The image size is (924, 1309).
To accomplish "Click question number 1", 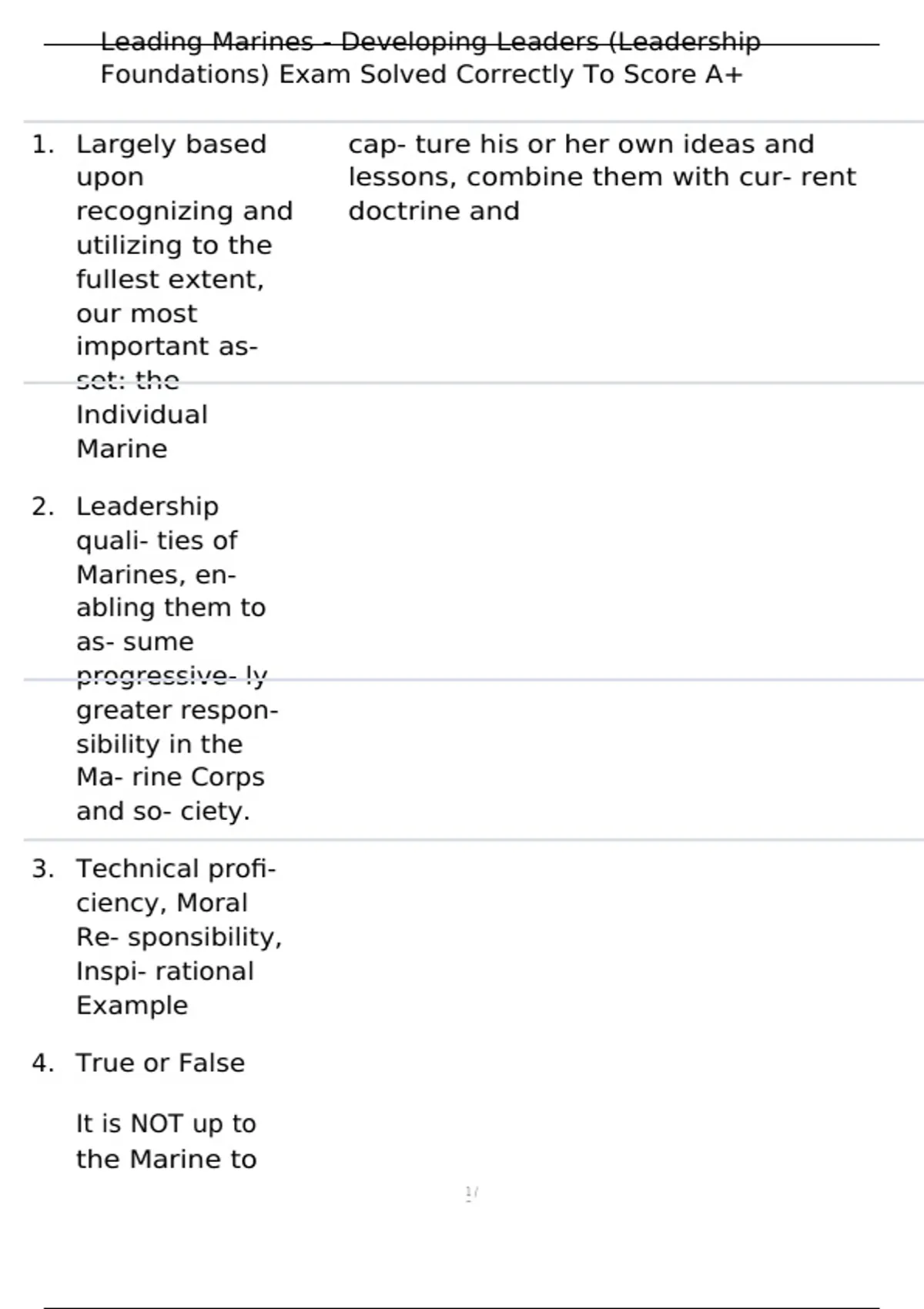I will pos(43,144).
